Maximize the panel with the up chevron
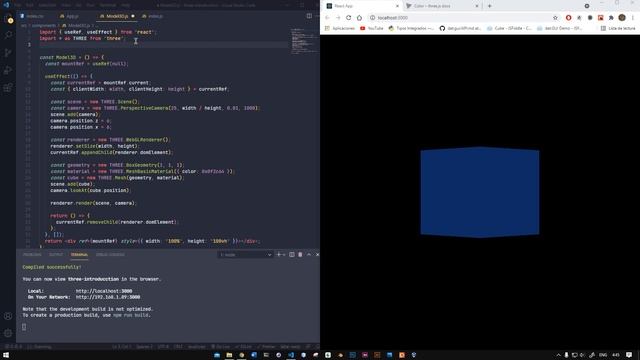Image resolution: width=640 pixels, height=360 pixels. 309,255
